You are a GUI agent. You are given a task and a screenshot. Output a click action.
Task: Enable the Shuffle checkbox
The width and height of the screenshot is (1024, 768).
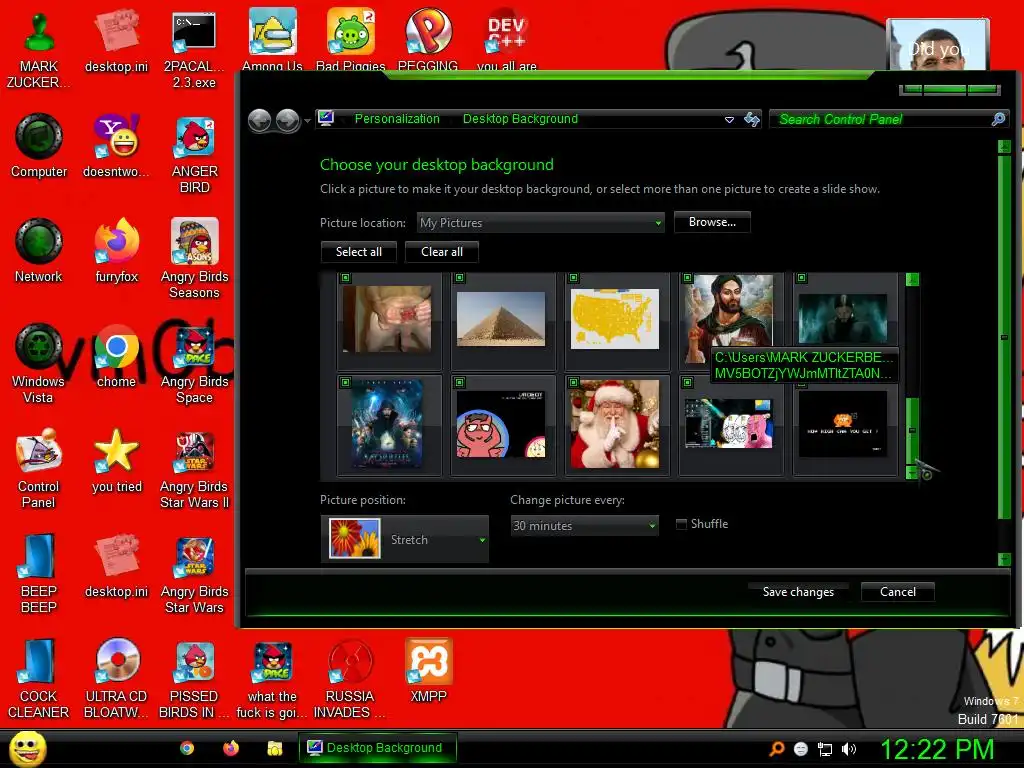tap(681, 524)
